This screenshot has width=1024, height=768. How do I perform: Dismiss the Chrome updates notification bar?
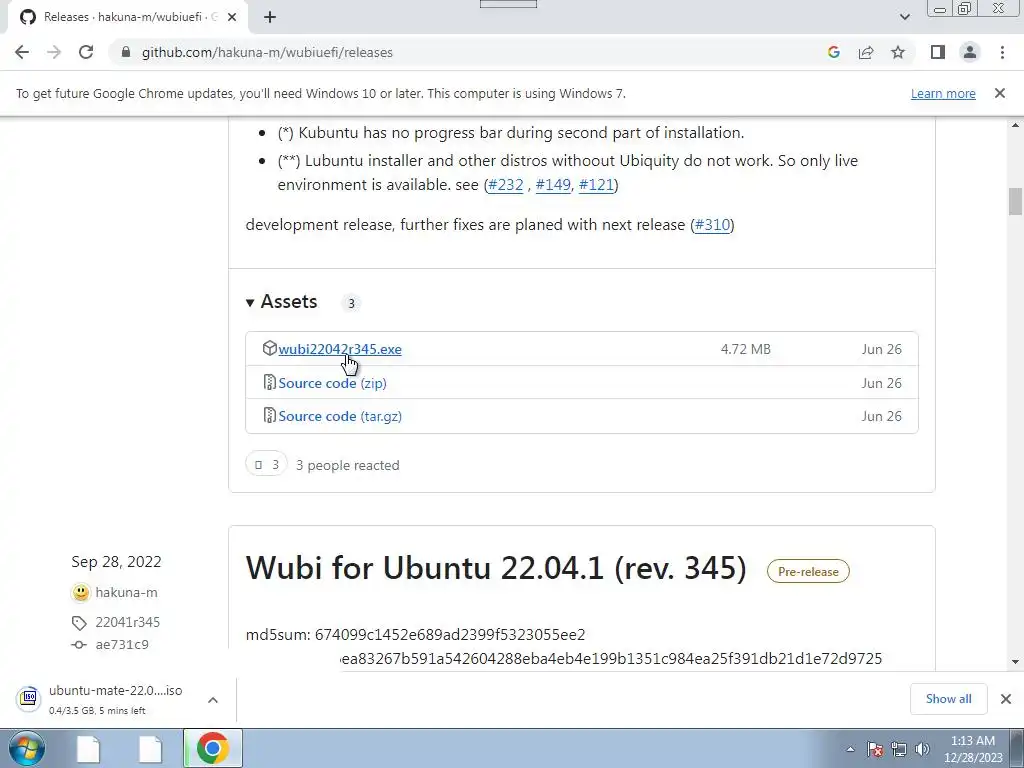(999, 93)
